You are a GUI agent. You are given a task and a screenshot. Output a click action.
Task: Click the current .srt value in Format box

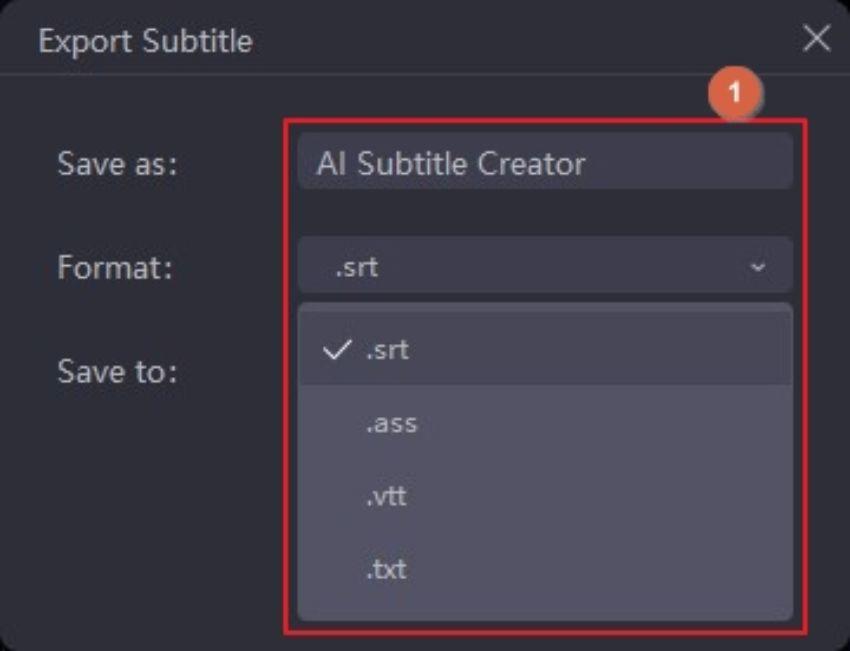(x=357, y=267)
